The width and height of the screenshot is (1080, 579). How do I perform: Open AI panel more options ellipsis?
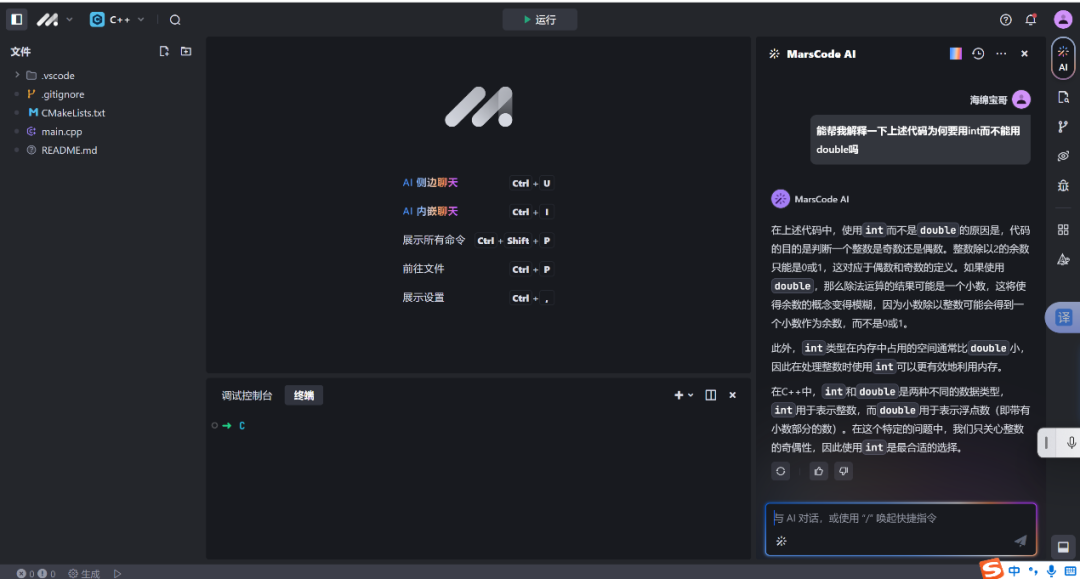[1001, 53]
